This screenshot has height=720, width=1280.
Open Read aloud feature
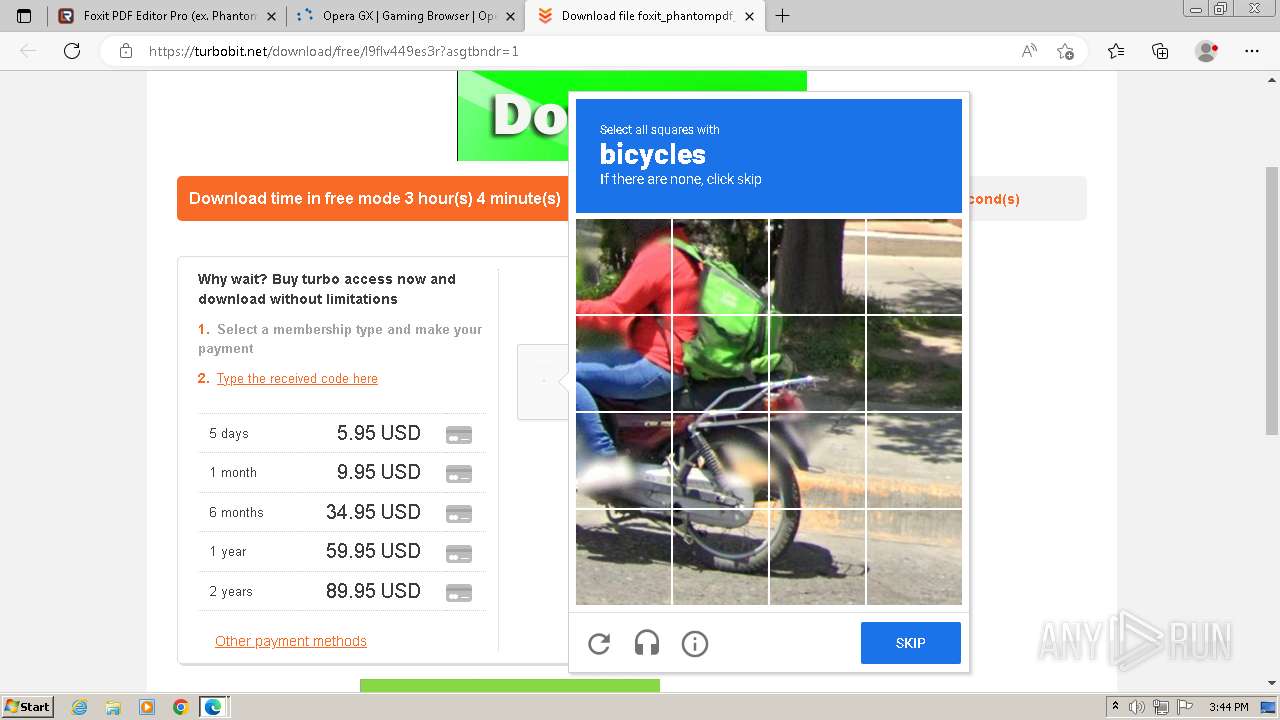click(1029, 51)
